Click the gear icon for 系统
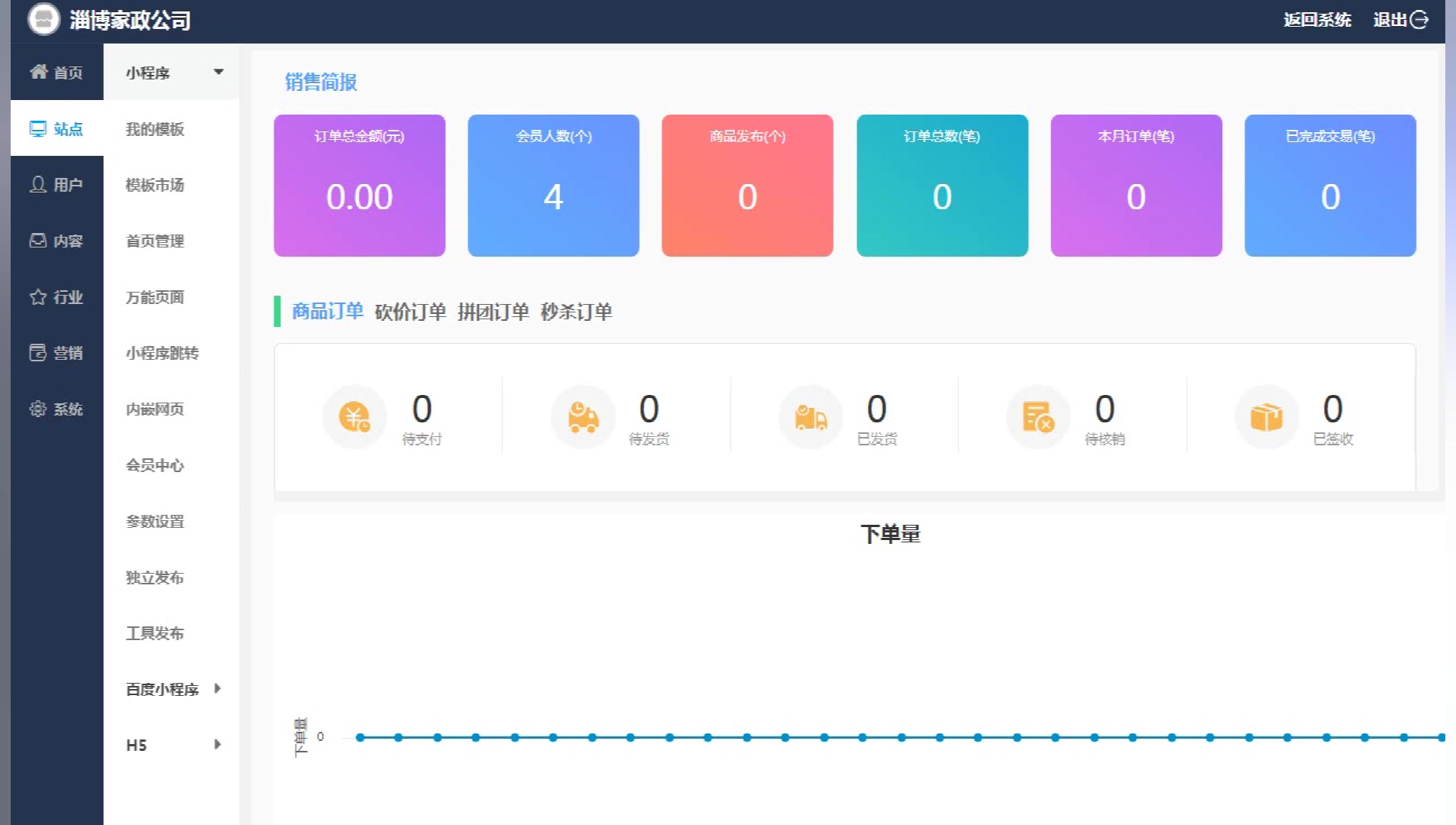1456x825 pixels. 38,409
